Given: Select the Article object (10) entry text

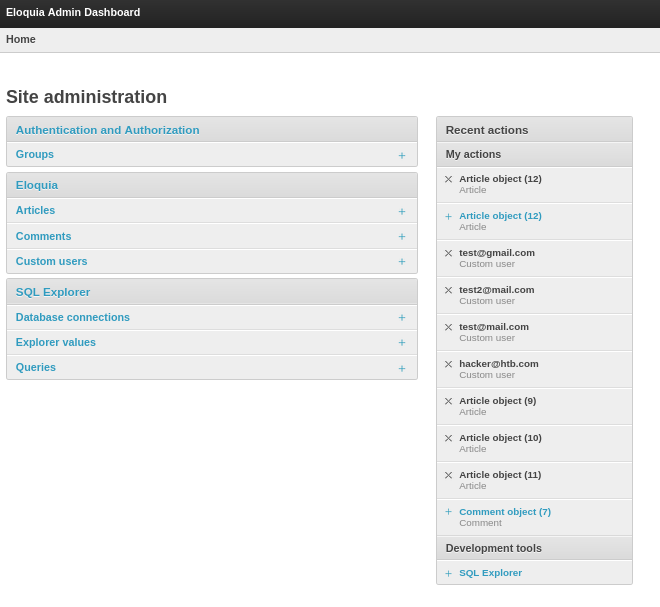Looking at the screenshot, I should tap(500, 438).
